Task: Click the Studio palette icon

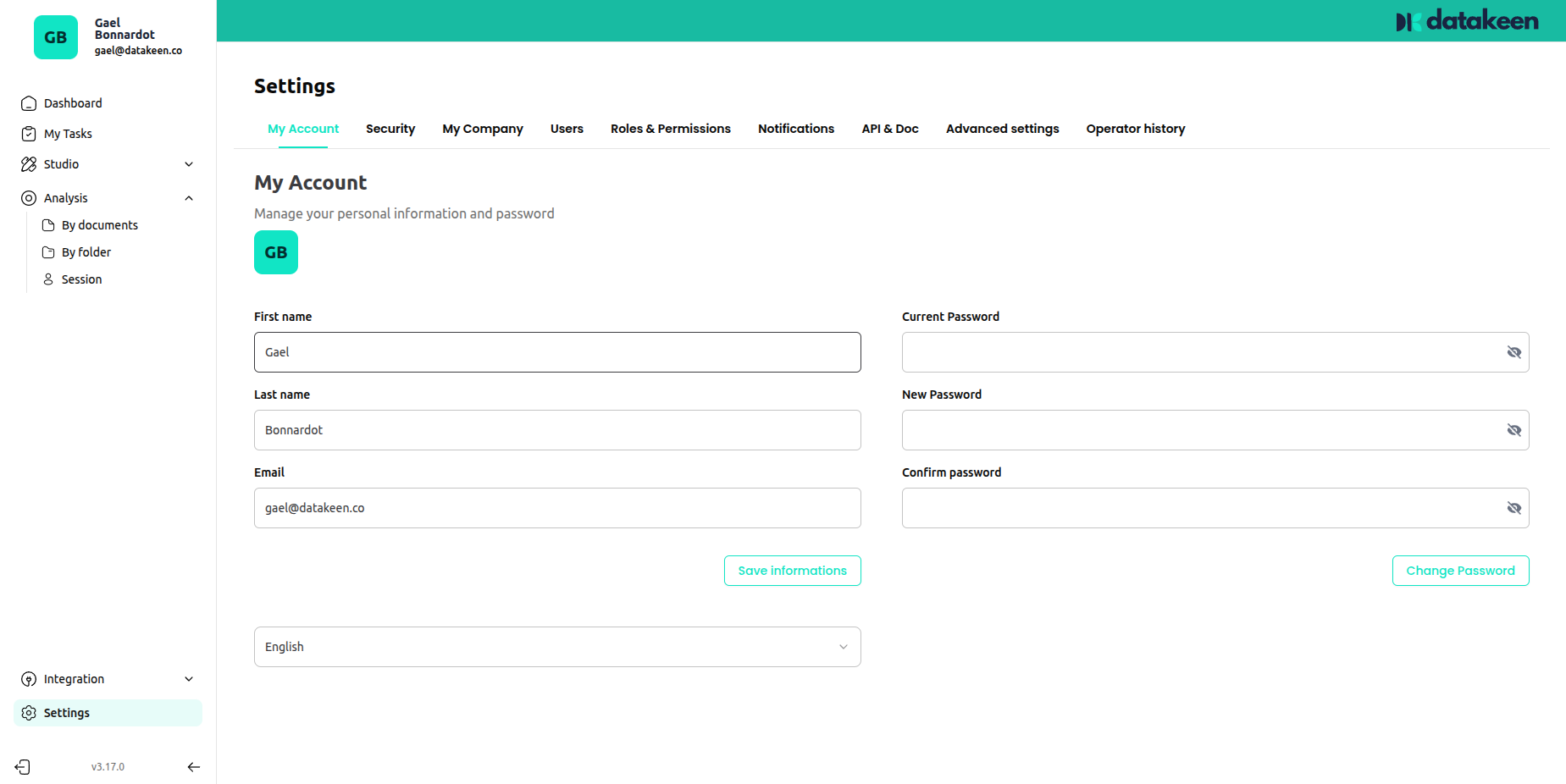Action: click(28, 163)
